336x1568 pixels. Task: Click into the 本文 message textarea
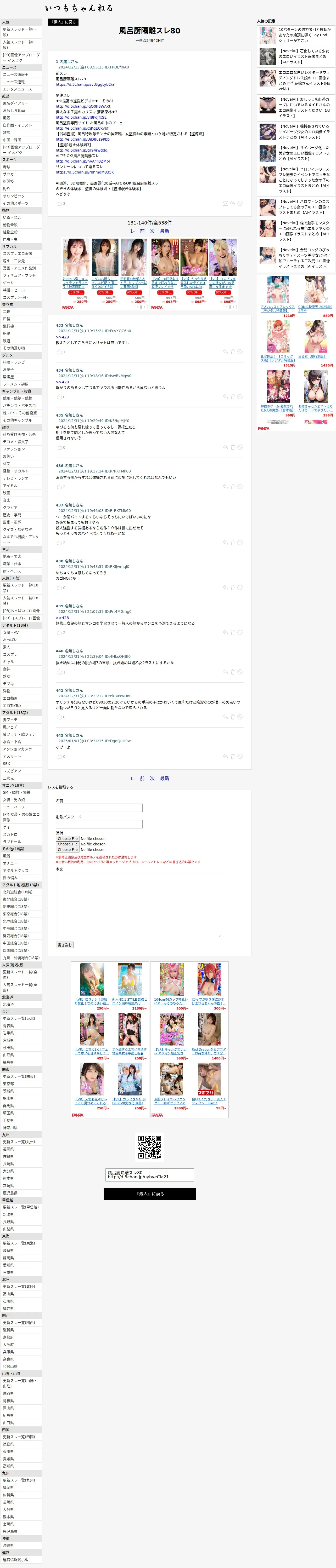click(x=138, y=905)
